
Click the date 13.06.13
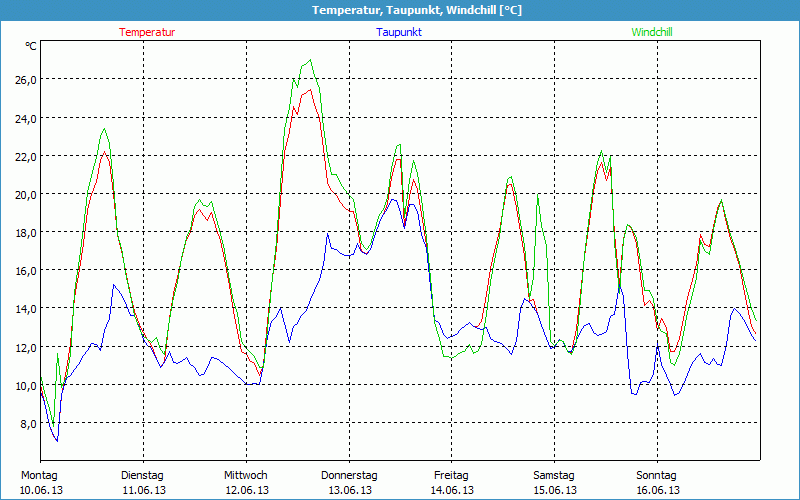coord(351,491)
